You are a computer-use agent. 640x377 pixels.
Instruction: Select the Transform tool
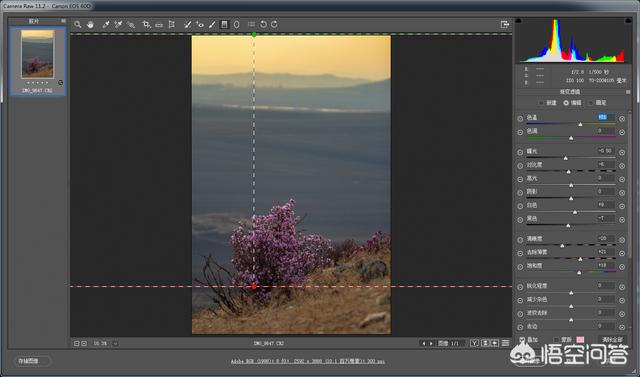pos(172,24)
